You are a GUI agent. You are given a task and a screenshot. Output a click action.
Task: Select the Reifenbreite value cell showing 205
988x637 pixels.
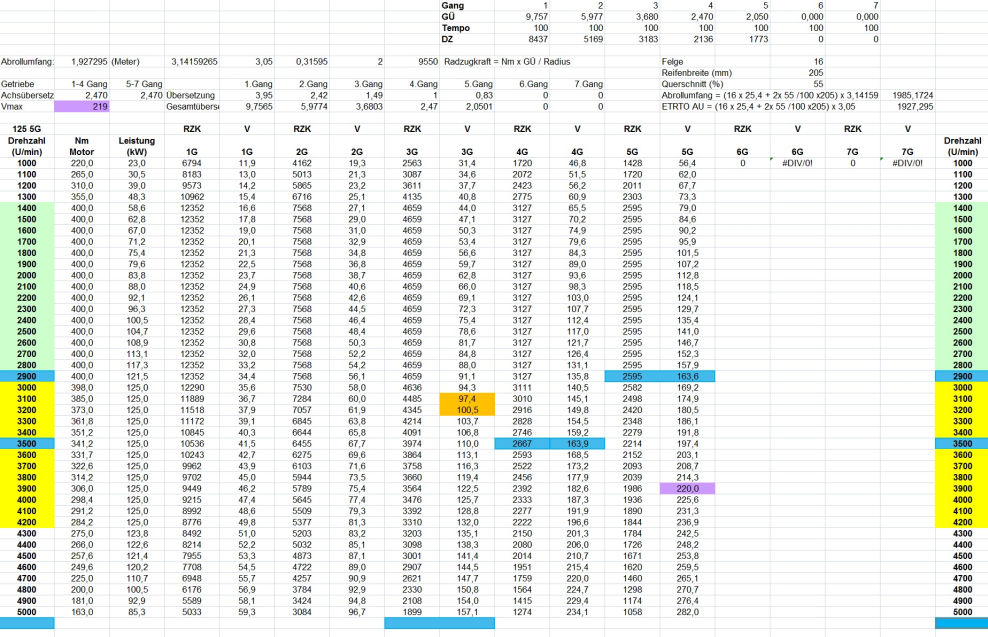tap(798, 73)
